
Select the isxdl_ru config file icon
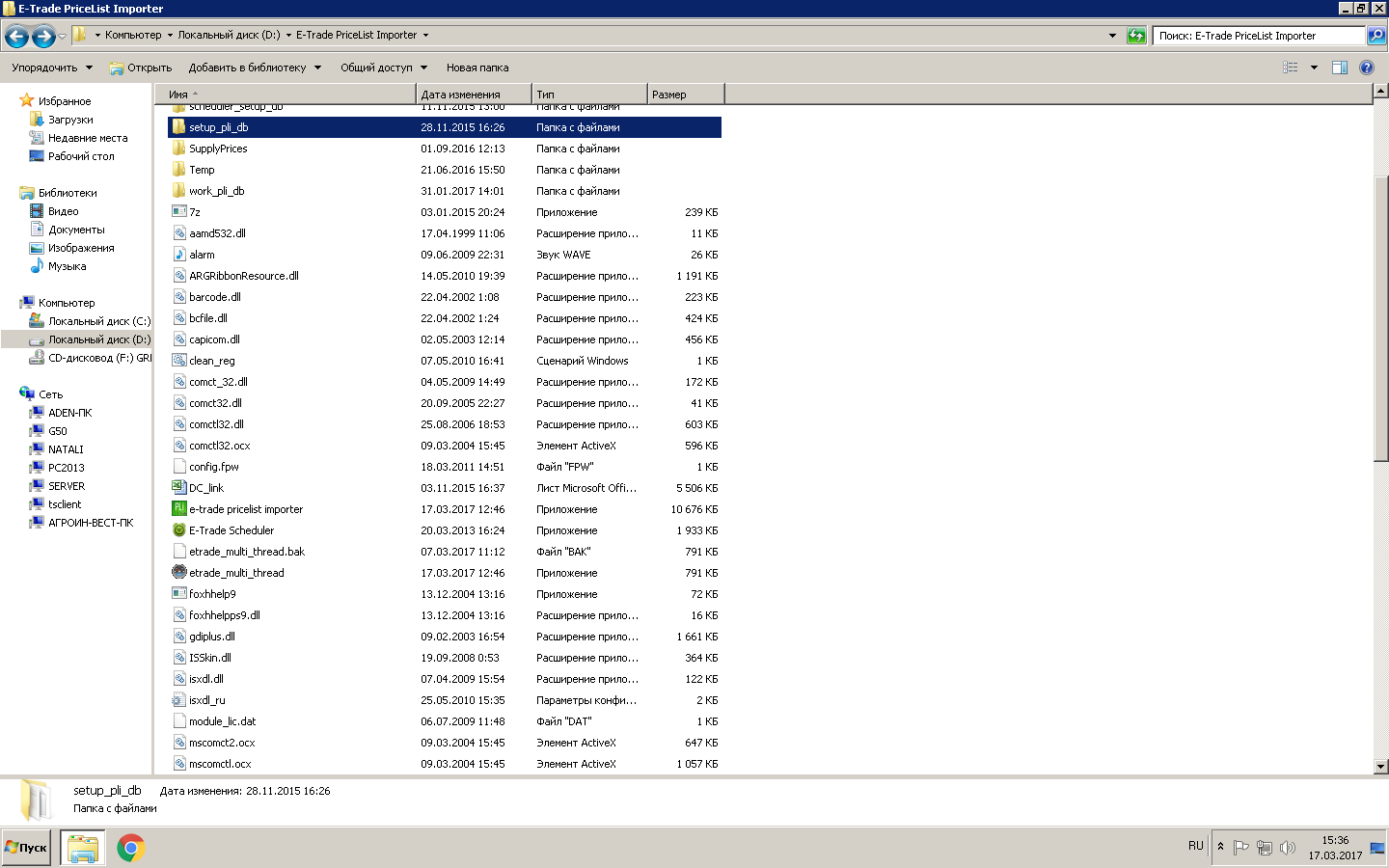pyautogui.click(x=179, y=700)
